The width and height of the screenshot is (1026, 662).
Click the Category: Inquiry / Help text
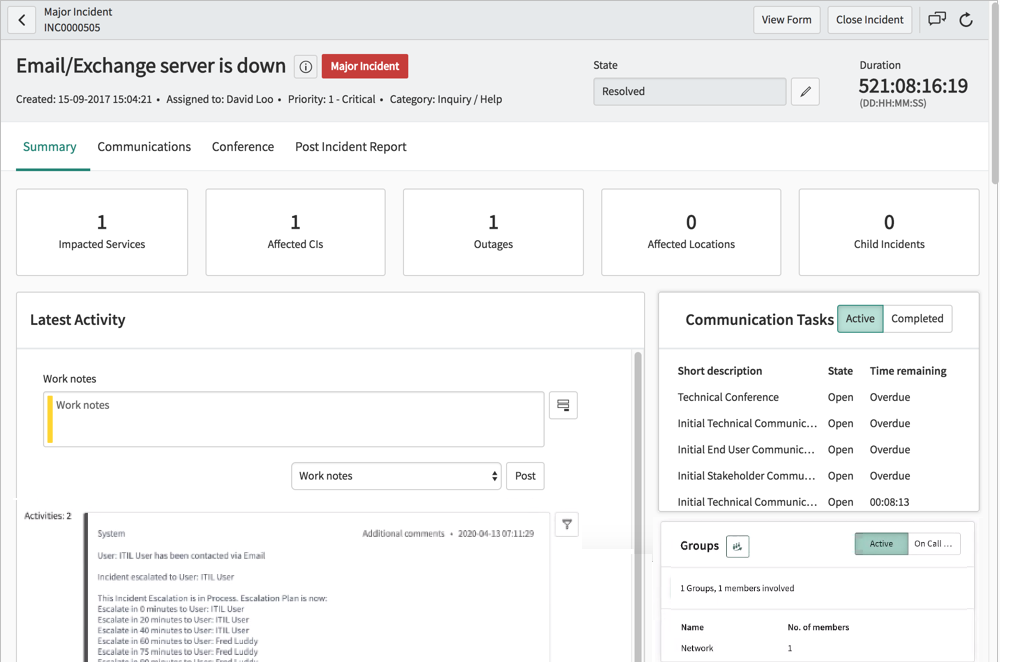click(x=446, y=99)
